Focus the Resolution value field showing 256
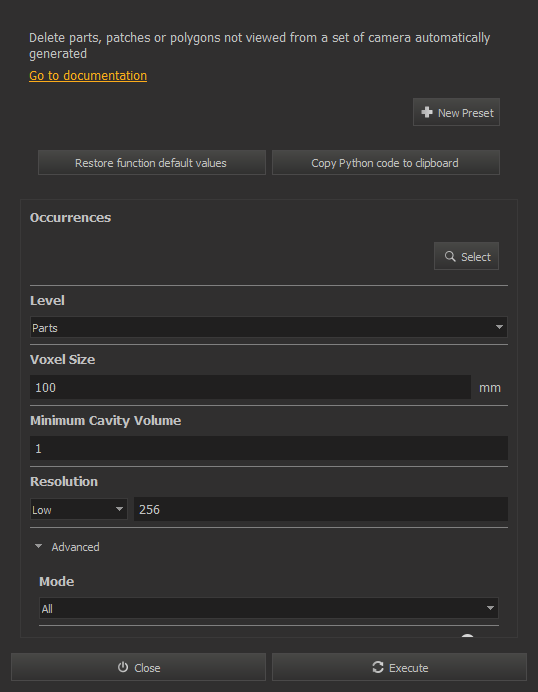Screen dimensions: 538x692 [321, 509]
